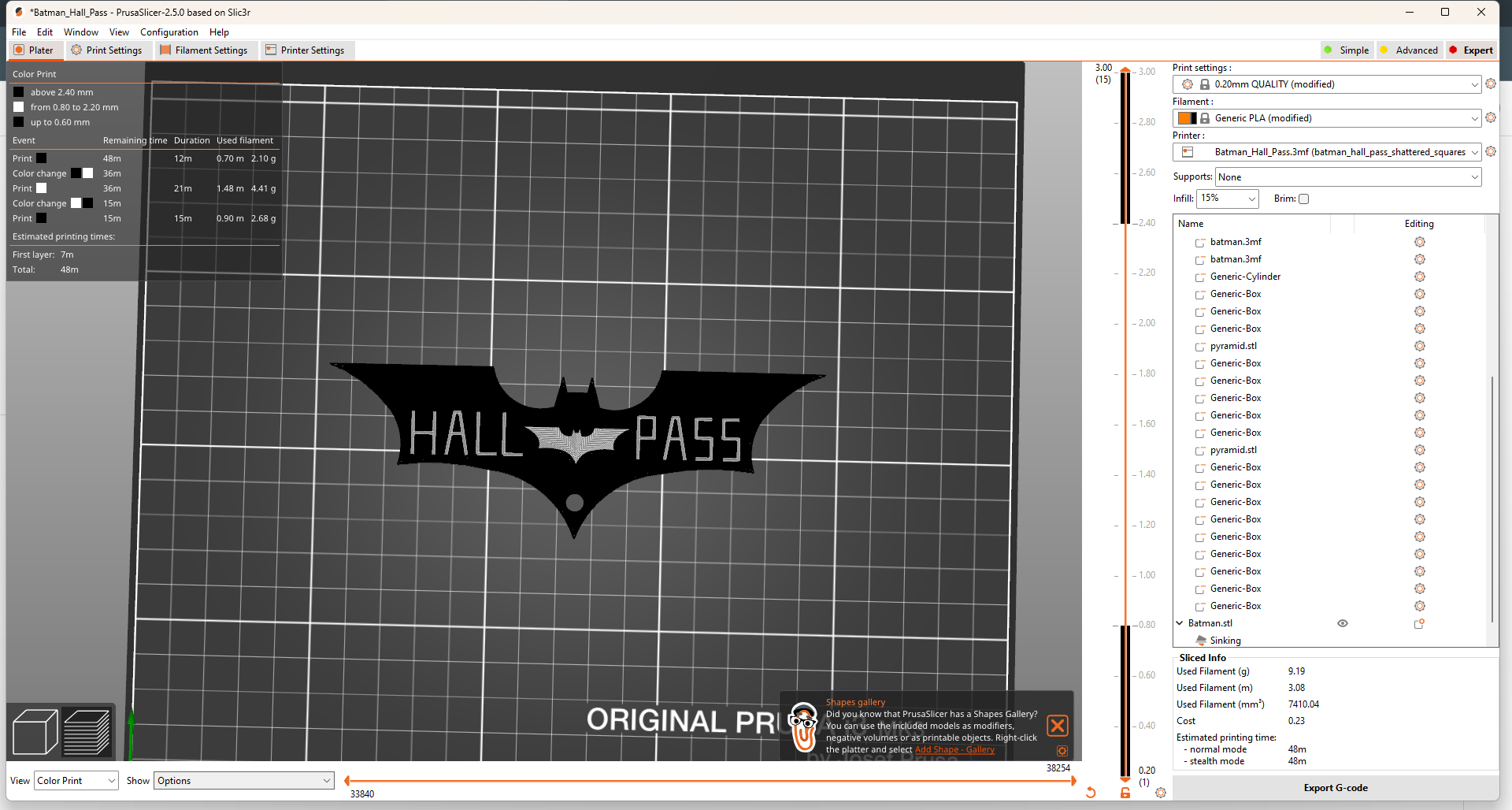Click the Editing gear next to pyramid.stl

[x=1420, y=346]
